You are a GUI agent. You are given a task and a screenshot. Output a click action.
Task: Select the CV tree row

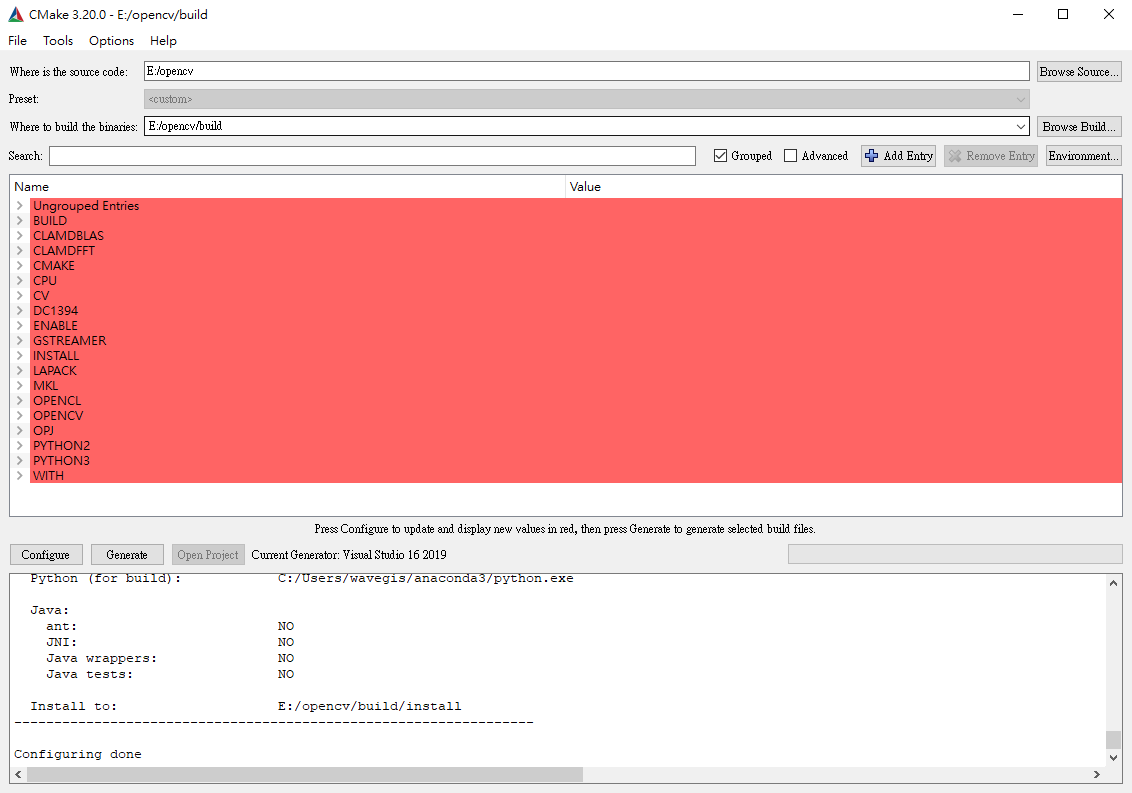(x=575, y=296)
